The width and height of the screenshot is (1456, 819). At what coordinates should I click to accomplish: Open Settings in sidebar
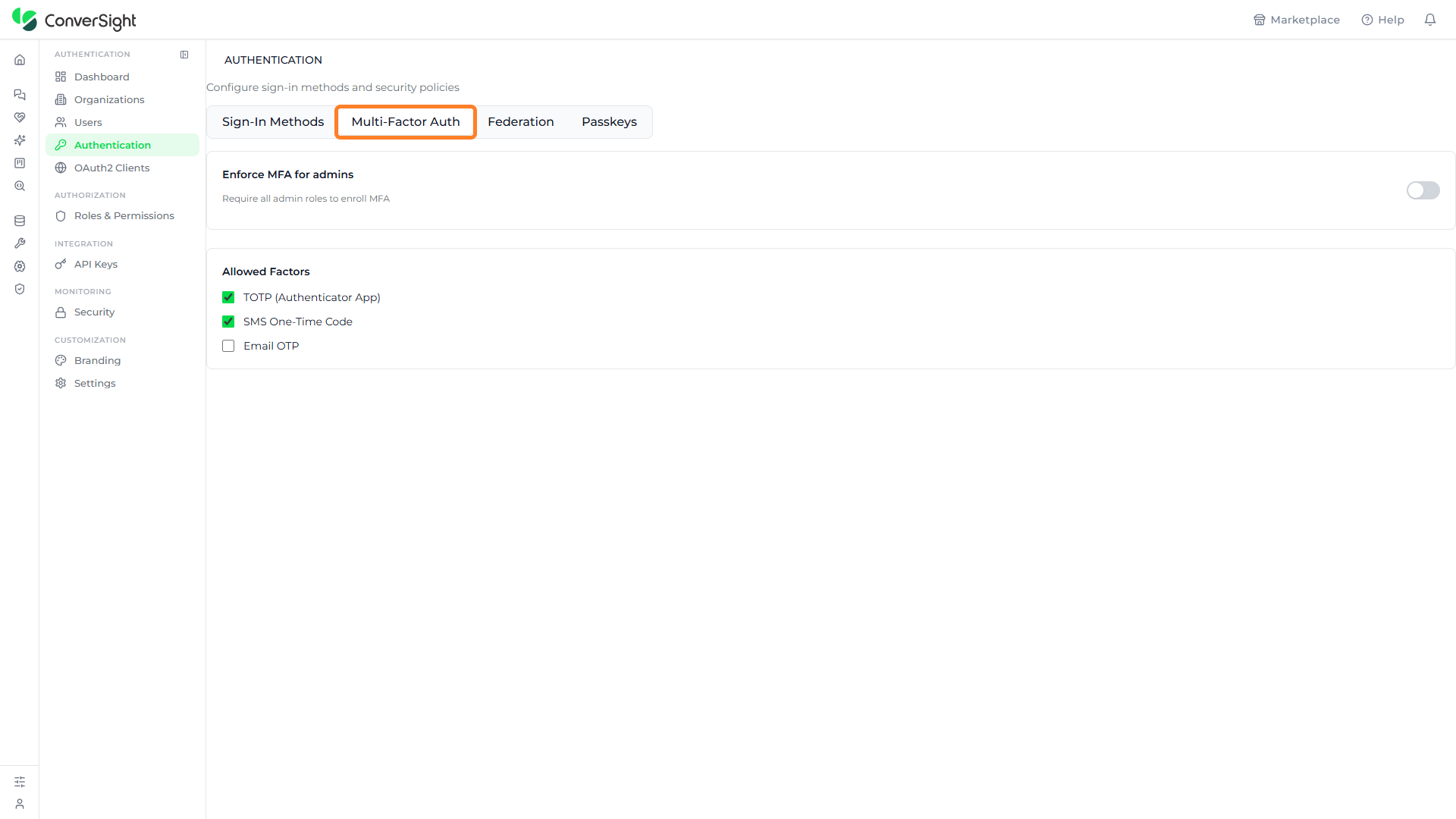point(122,383)
